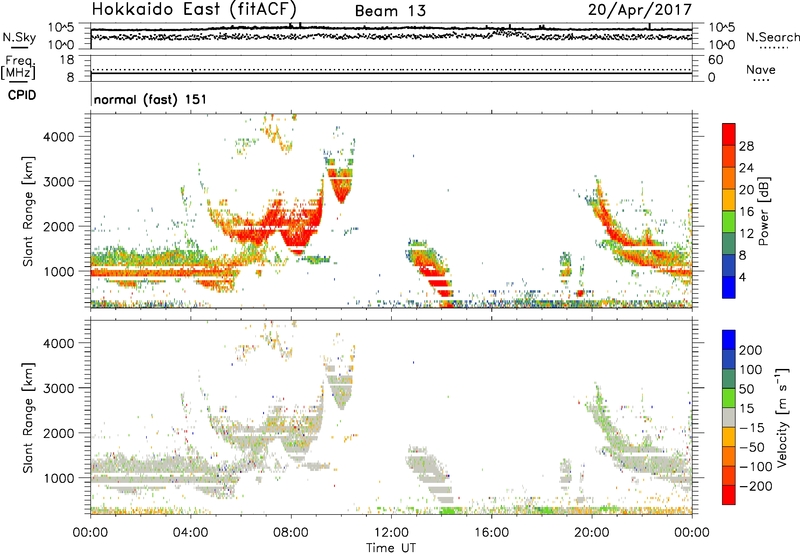Select the date '20/Apr/2017'
The height and width of the screenshot is (554, 800).
coord(640,10)
